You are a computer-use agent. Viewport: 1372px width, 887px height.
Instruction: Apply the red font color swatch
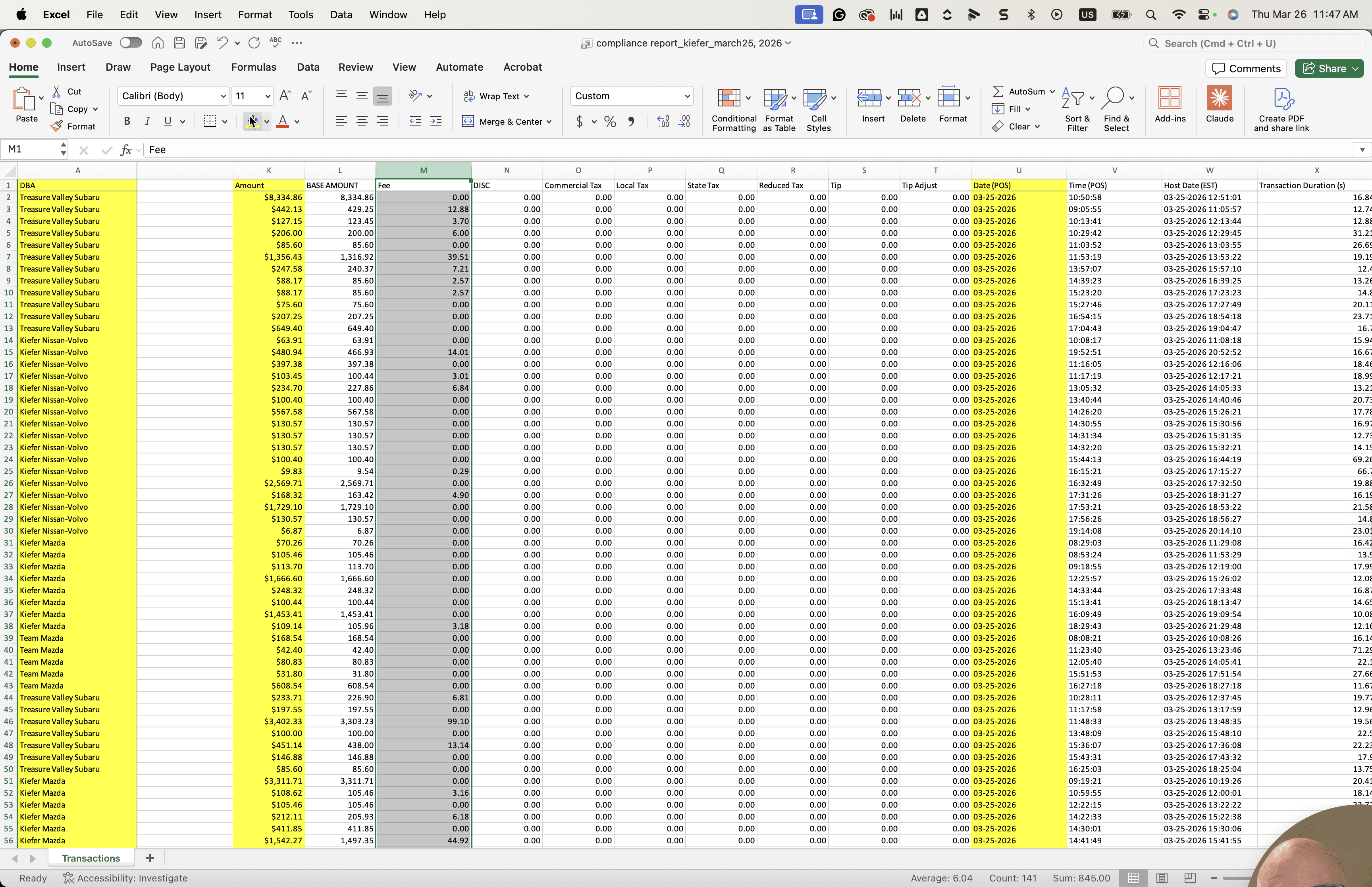(283, 121)
